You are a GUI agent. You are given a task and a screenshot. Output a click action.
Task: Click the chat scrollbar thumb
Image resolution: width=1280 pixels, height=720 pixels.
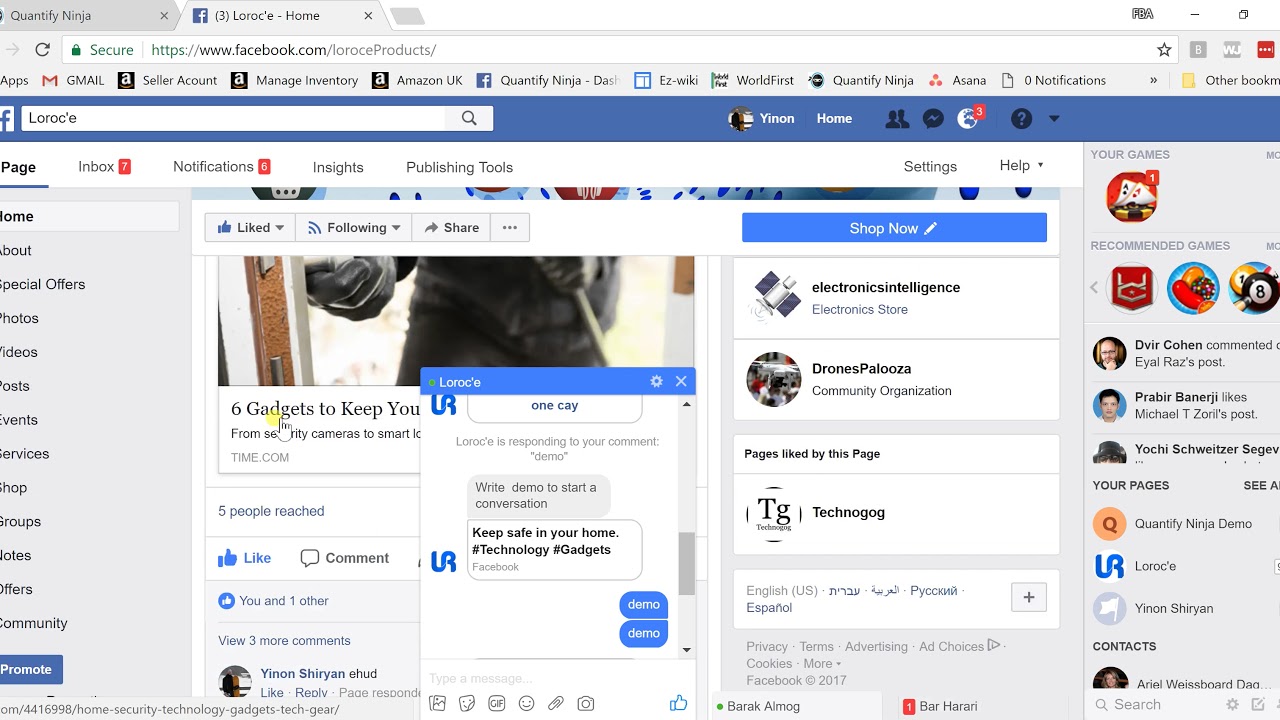point(686,563)
